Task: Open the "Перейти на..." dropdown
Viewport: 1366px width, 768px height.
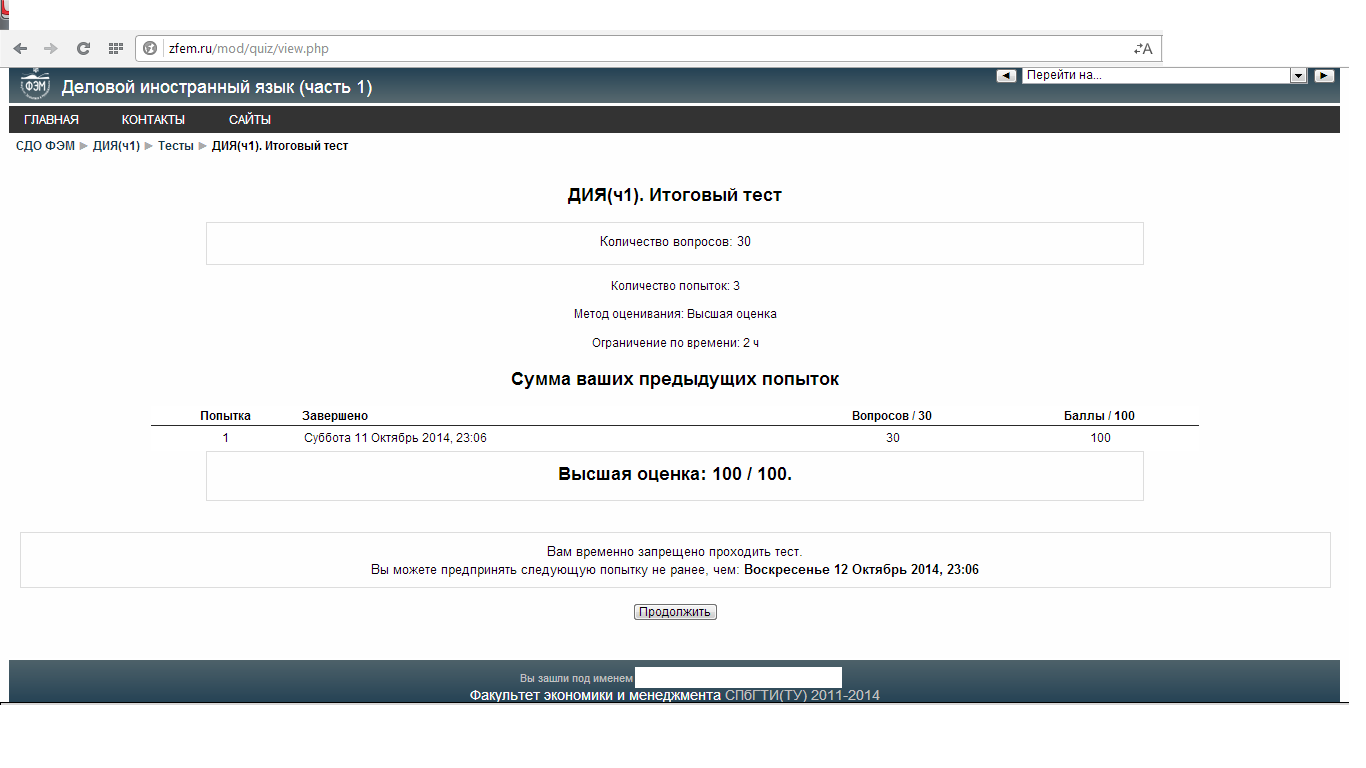Action: click(1164, 75)
